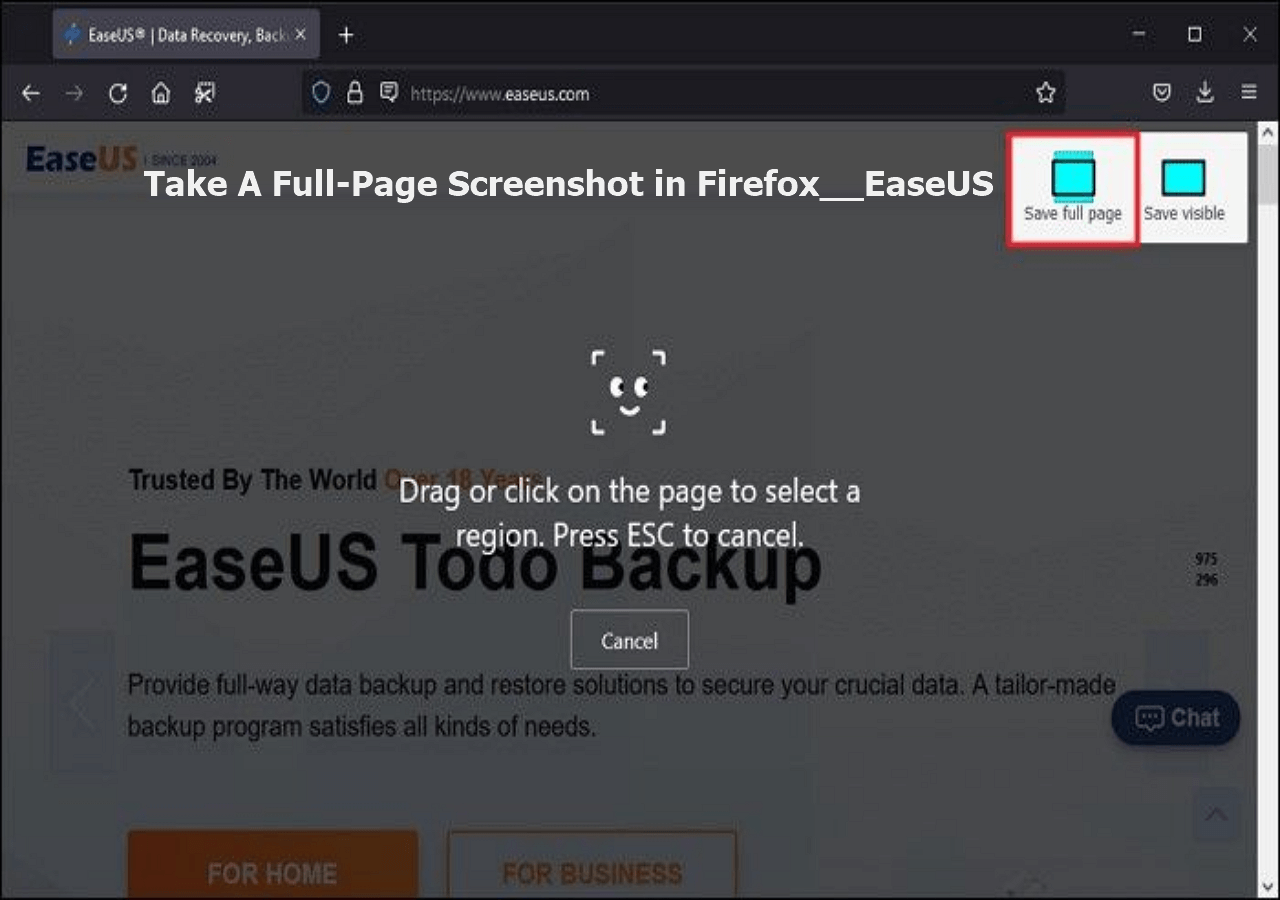Open a new tab with plus button

click(x=346, y=35)
